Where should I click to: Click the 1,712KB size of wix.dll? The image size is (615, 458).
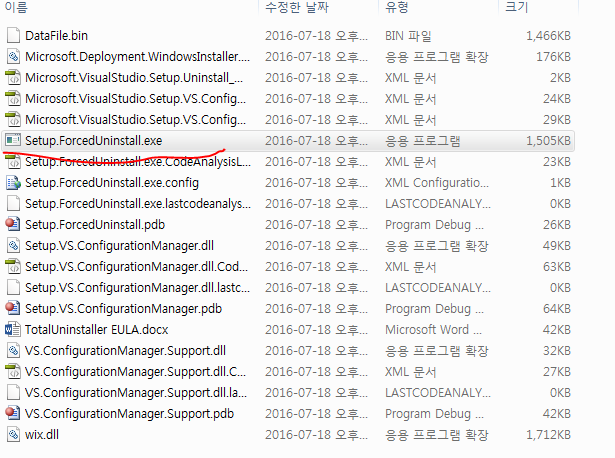[x=548, y=434]
